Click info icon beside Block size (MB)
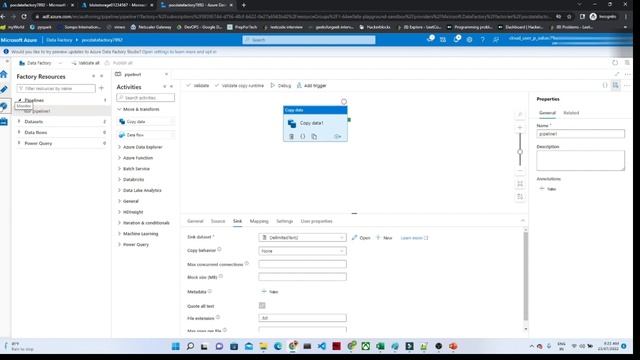 coord(221,276)
